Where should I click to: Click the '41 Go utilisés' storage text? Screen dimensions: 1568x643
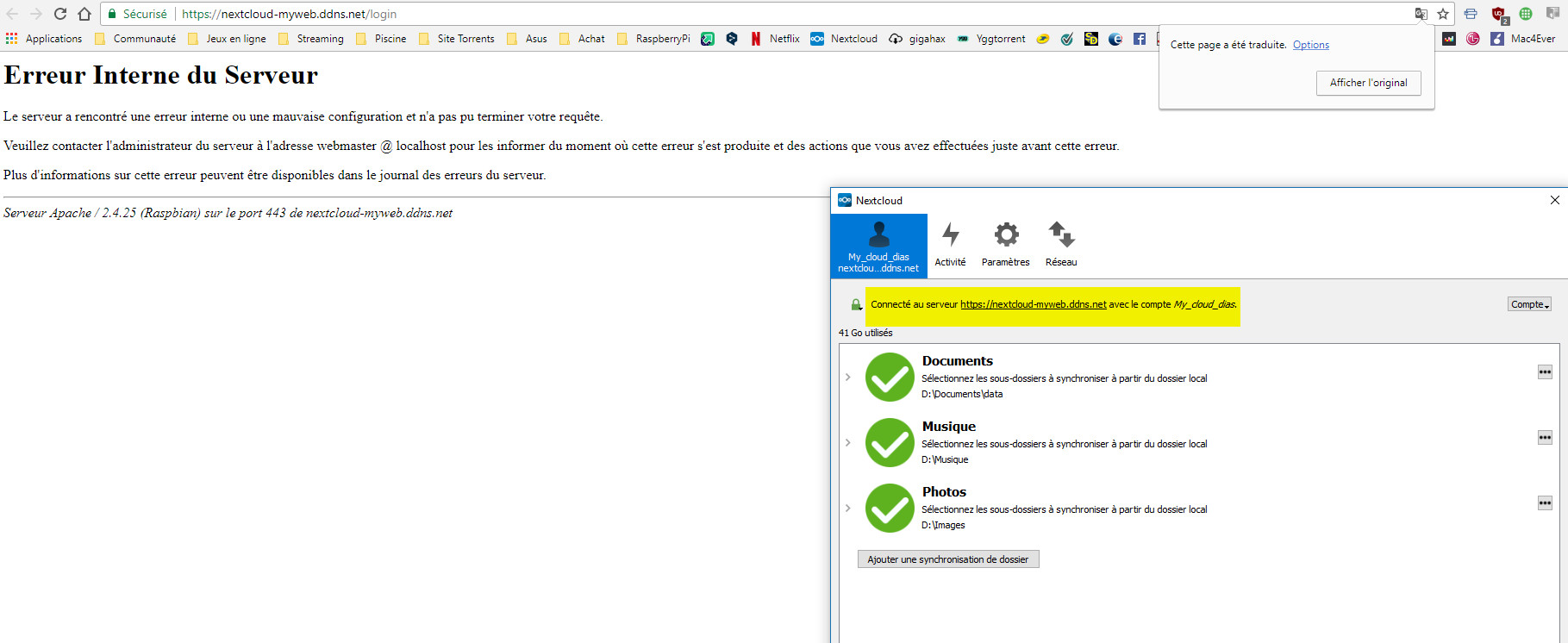(x=865, y=333)
